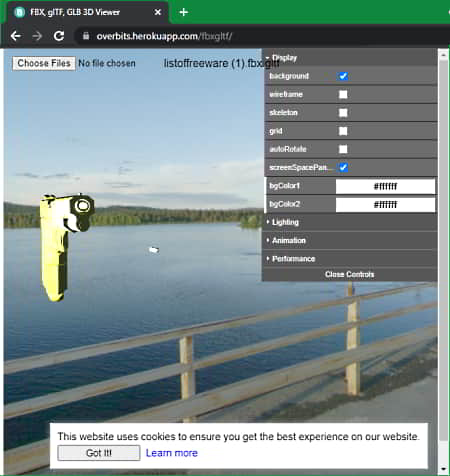Close the FBX glTF GLB 3D Viewer tab

pos(158,12)
